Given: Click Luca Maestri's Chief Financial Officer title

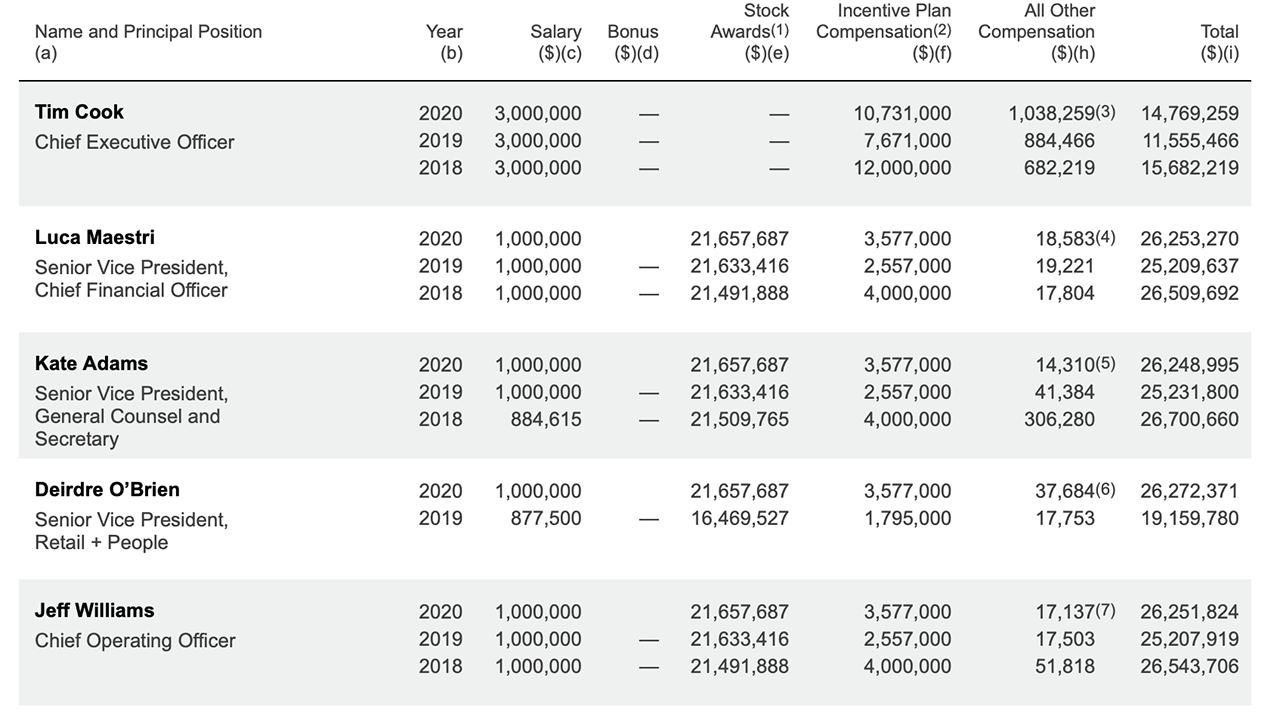Looking at the screenshot, I should 131,290.
